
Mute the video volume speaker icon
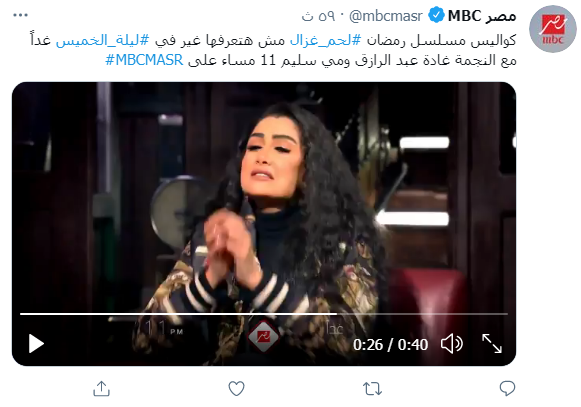[451, 344]
